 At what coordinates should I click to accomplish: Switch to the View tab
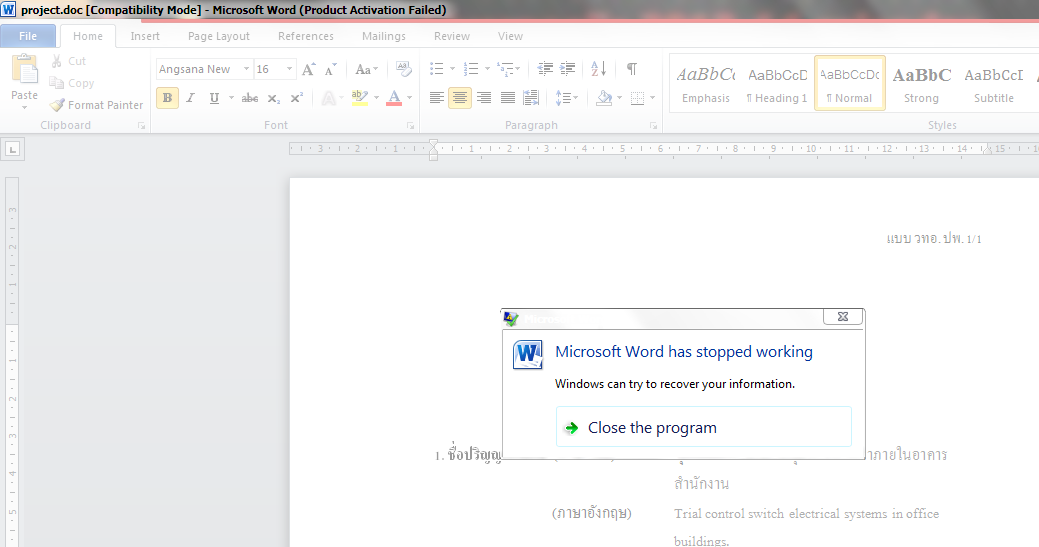(x=510, y=36)
